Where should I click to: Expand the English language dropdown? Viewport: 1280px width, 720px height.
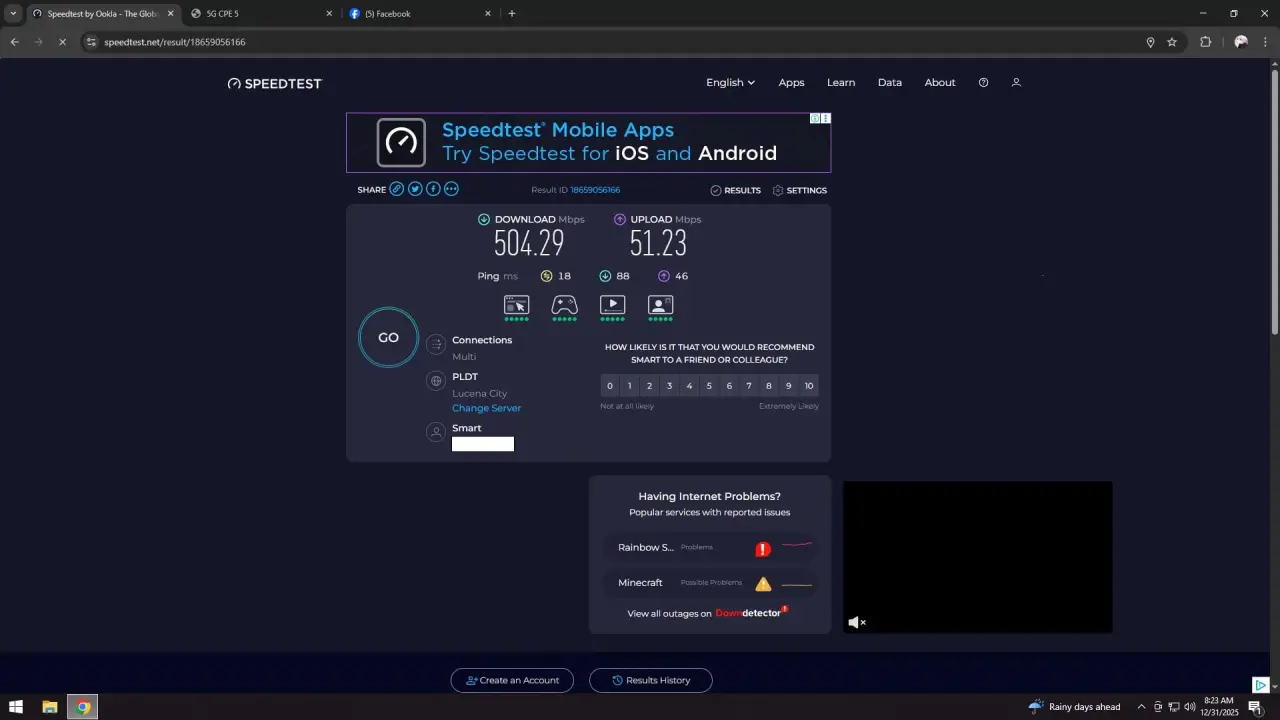pos(730,83)
